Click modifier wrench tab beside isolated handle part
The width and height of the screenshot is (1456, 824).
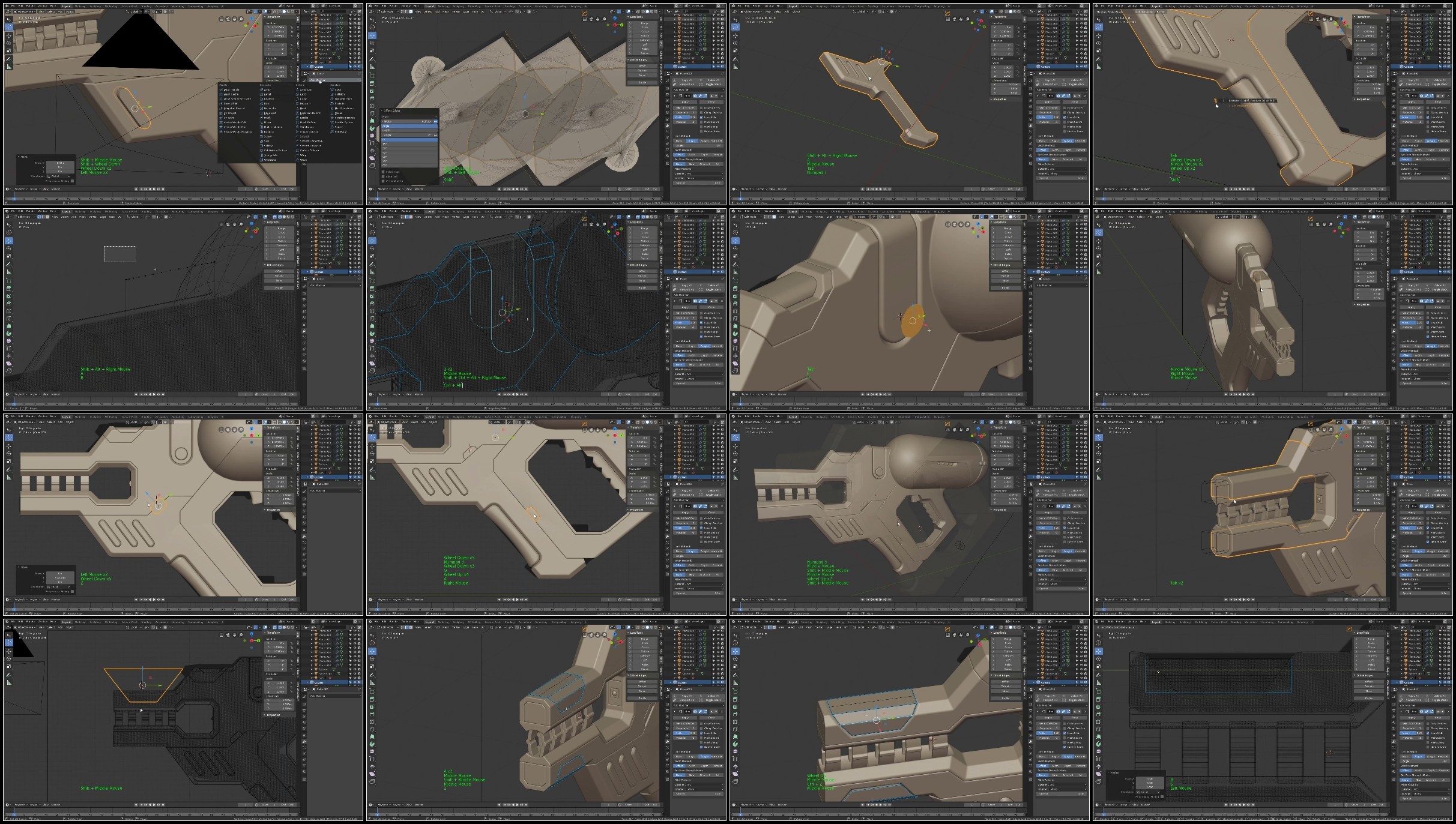pyautogui.click(x=1030, y=125)
